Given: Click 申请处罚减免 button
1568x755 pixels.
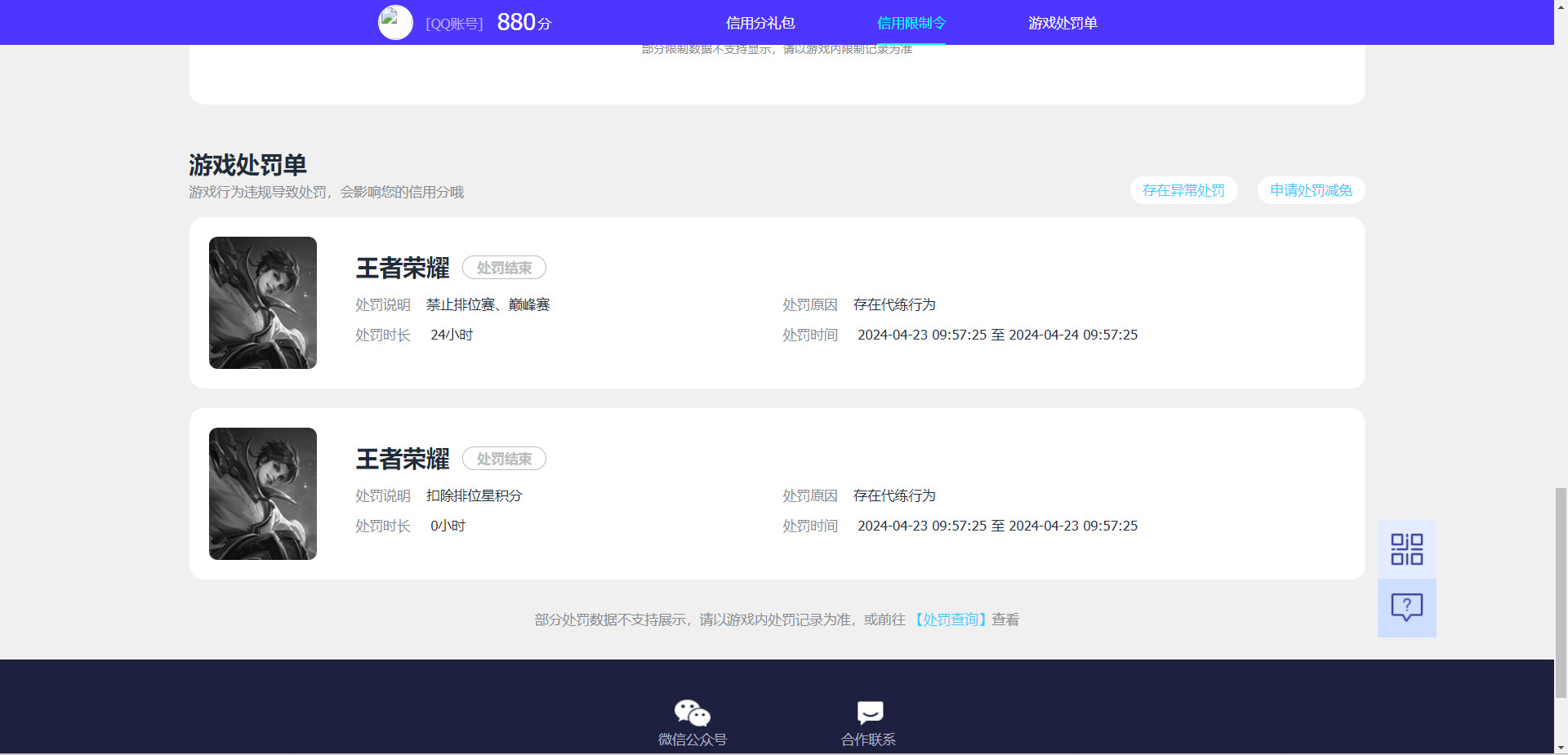Looking at the screenshot, I should click(x=1311, y=190).
